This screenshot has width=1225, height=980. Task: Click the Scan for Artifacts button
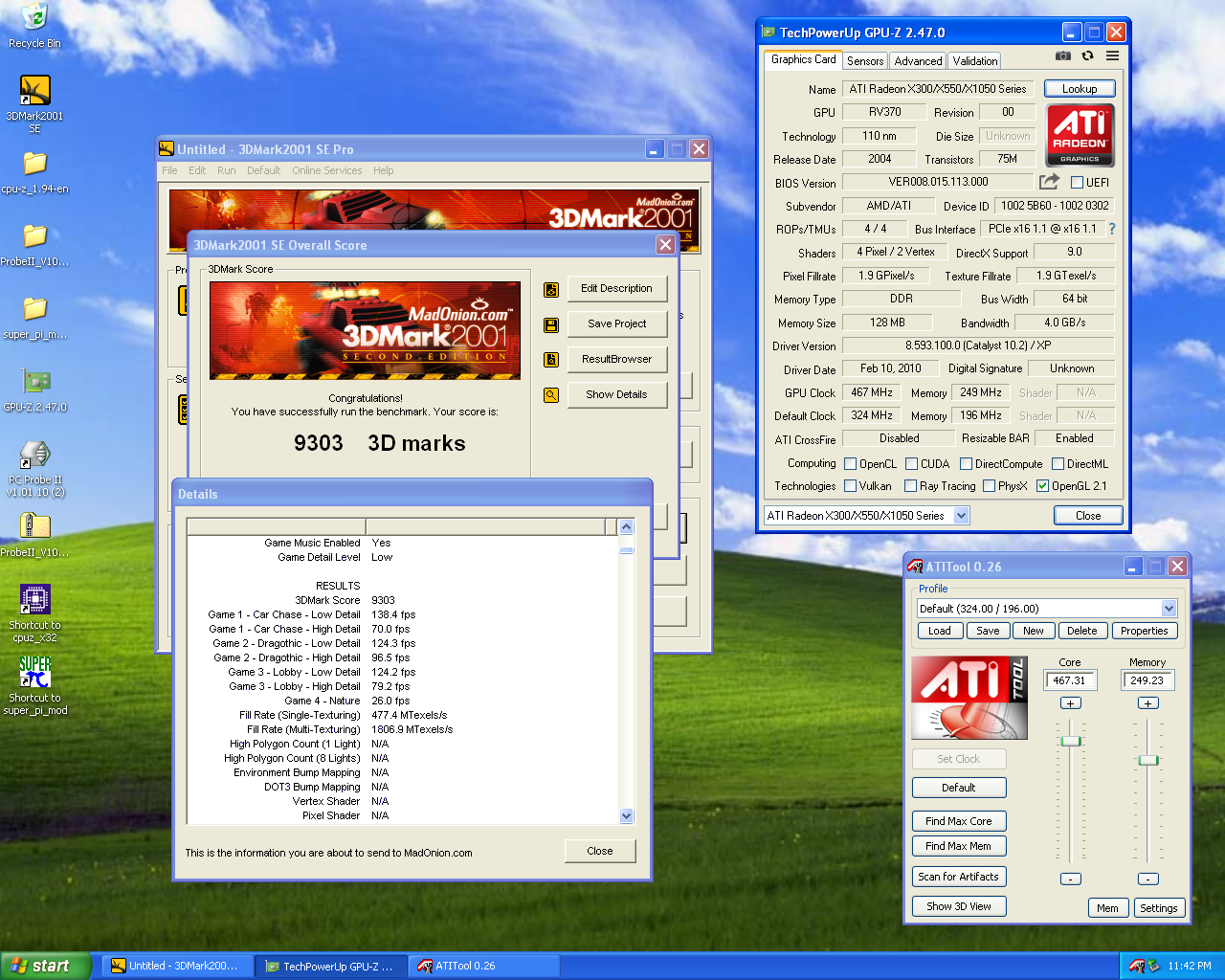(959, 877)
